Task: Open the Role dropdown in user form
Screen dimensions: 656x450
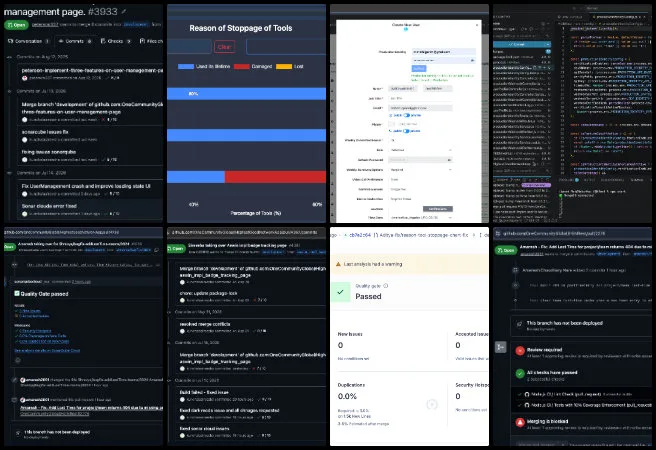Action: click(420, 150)
